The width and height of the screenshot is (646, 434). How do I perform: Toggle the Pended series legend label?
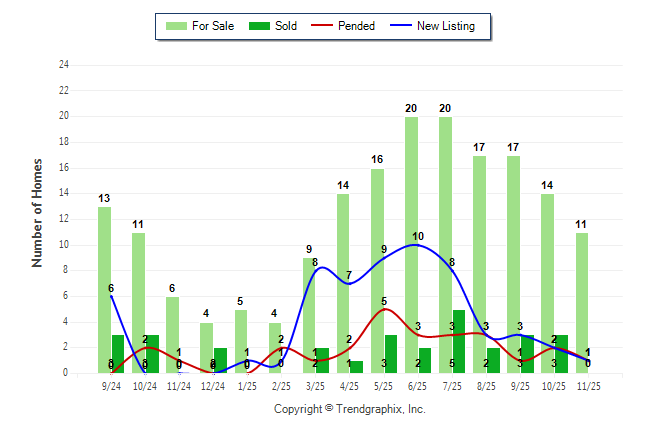coord(357,26)
